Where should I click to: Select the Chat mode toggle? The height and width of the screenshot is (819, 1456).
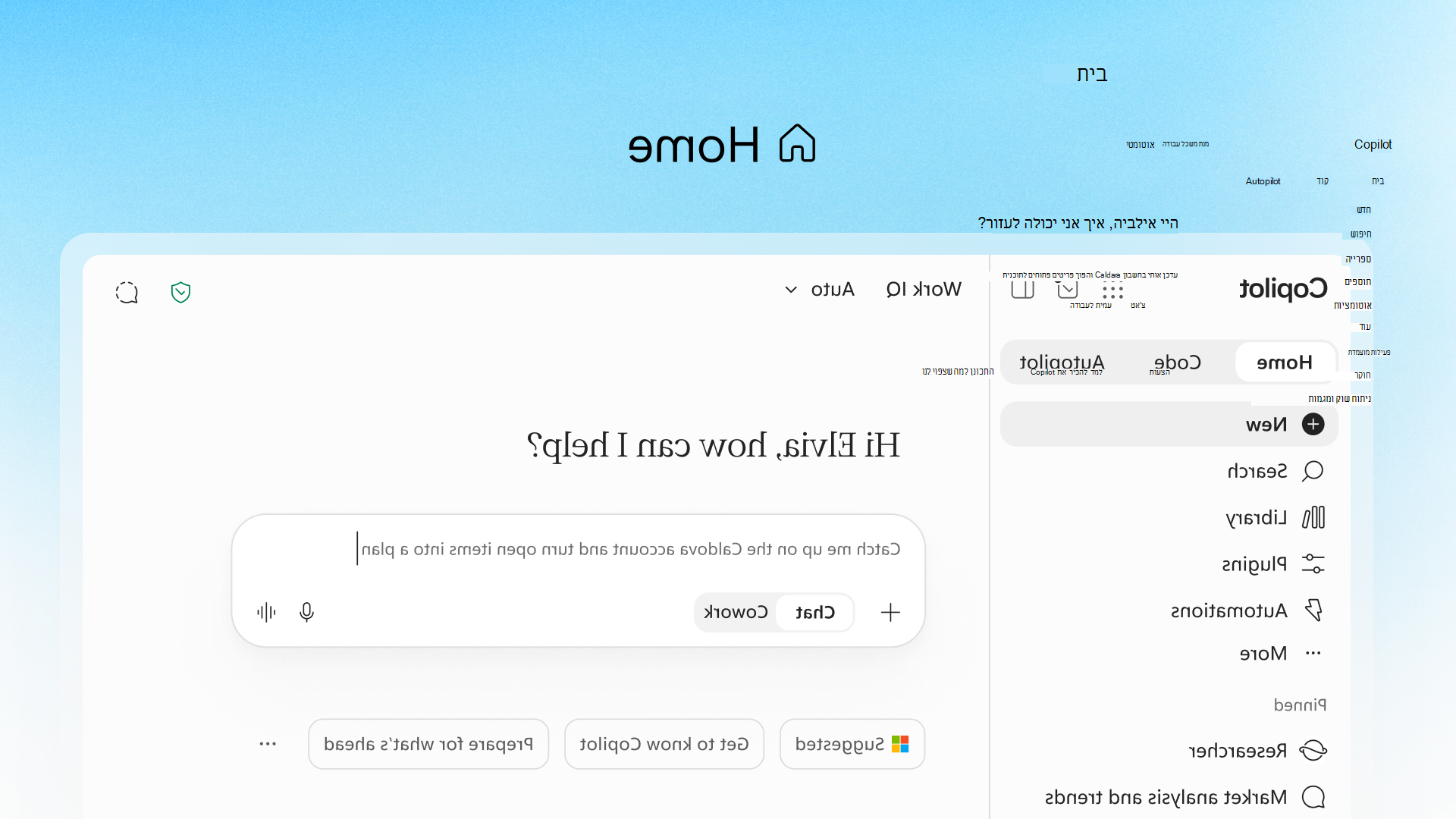pos(815,612)
